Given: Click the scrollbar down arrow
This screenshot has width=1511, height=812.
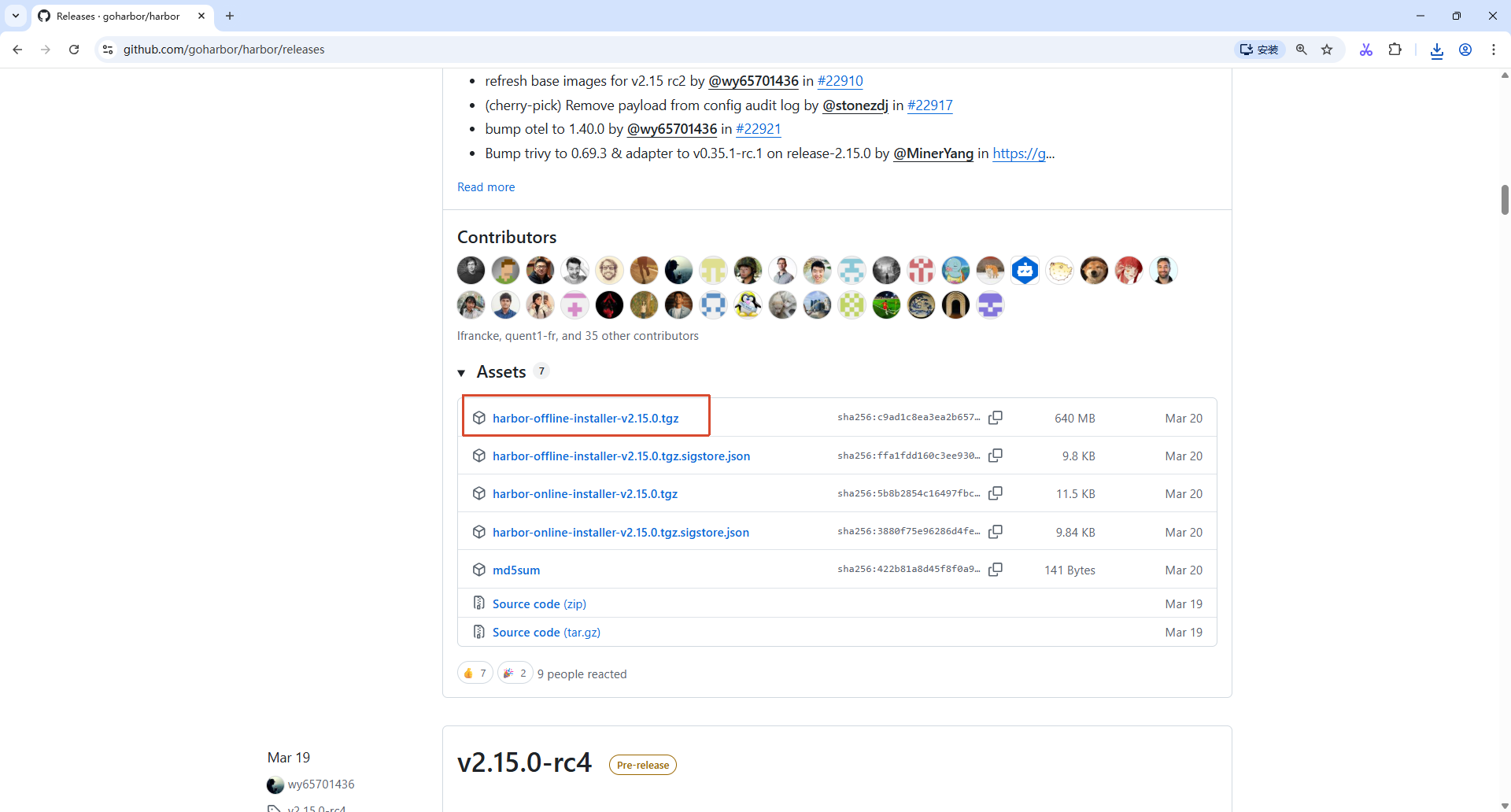Looking at the screenshot, I should [1505, 806].
